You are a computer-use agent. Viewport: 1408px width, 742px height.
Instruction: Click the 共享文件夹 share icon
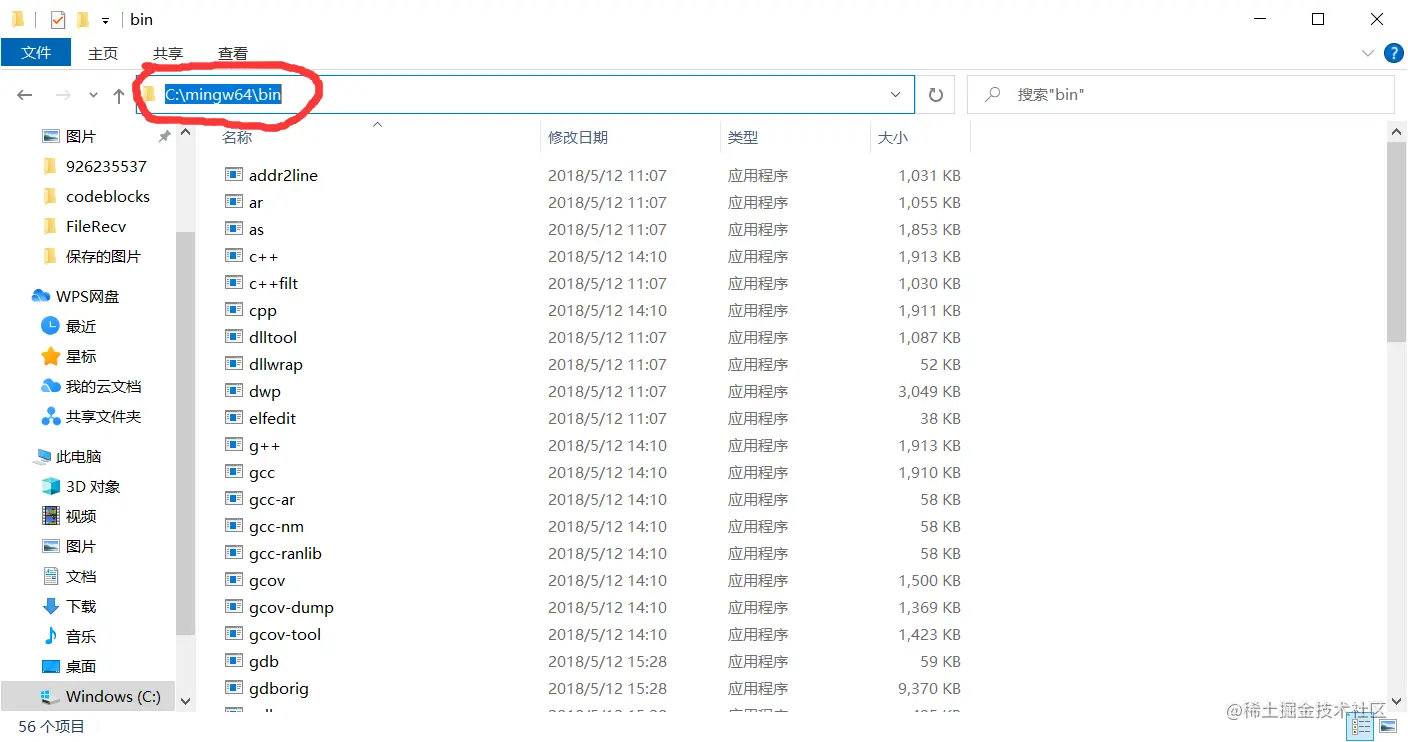[x=50, y=416]
